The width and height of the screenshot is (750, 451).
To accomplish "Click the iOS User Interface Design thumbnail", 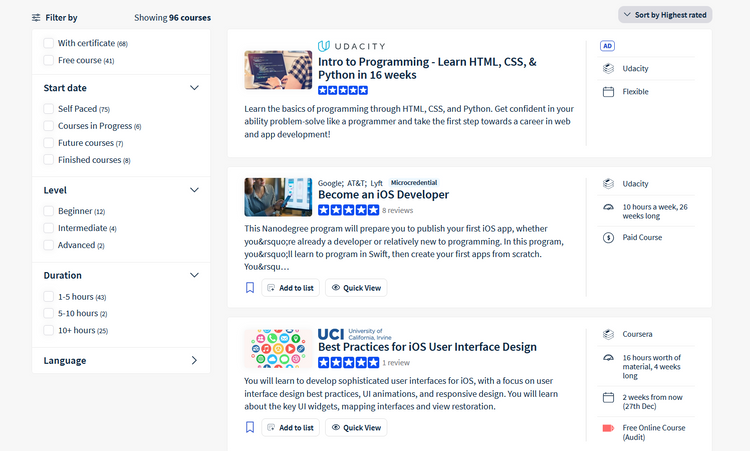I will (278, 349).
